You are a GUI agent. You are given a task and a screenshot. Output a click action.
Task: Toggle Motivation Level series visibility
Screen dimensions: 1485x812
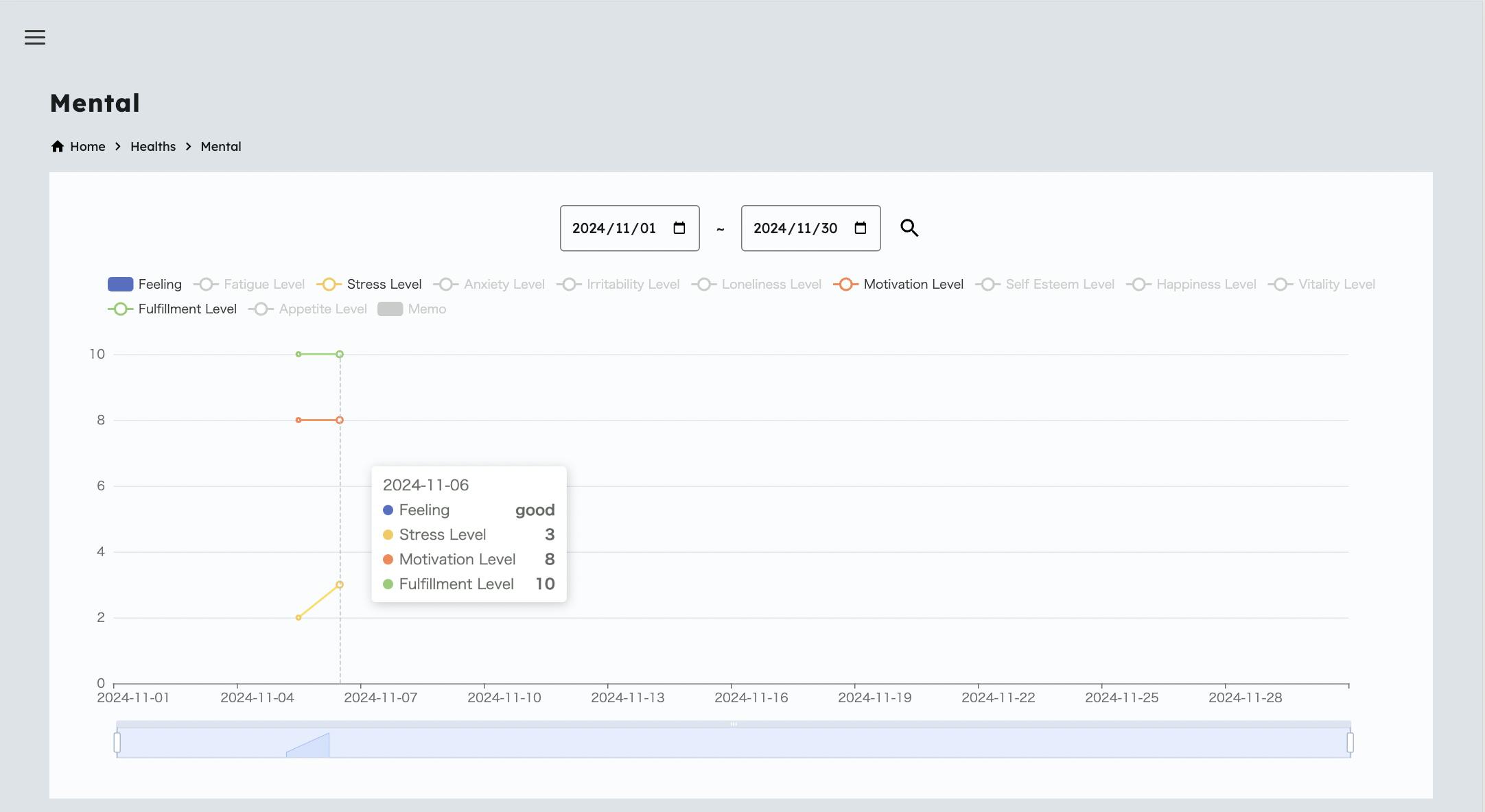coord(913,285)
